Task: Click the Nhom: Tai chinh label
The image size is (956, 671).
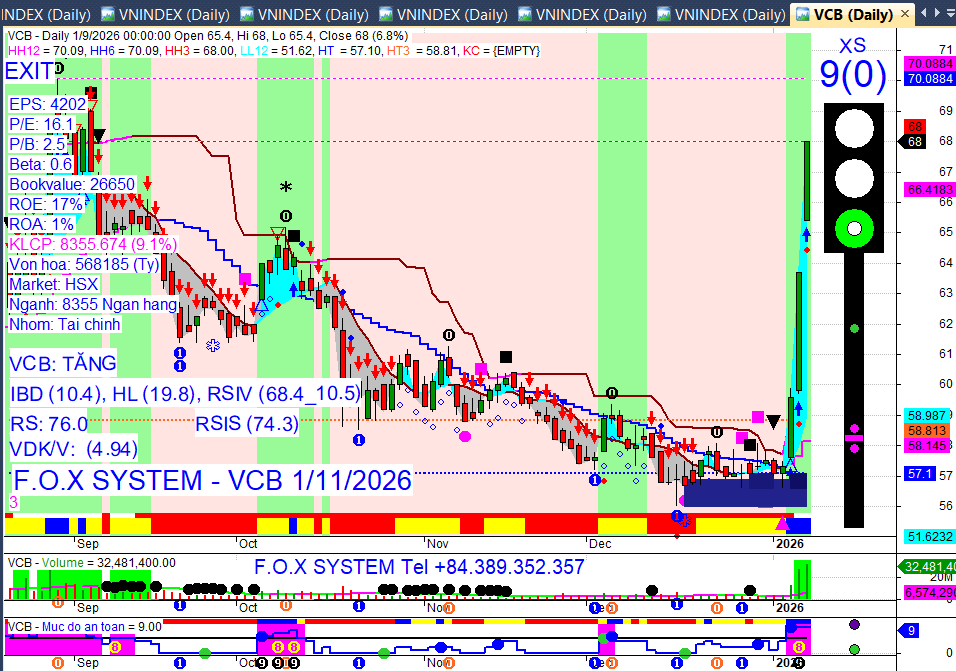Action: [65, 324]
